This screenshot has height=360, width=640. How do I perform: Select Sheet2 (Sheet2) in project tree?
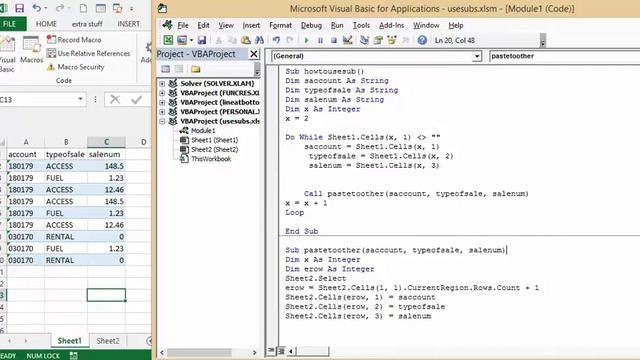(x=214, y=149)
